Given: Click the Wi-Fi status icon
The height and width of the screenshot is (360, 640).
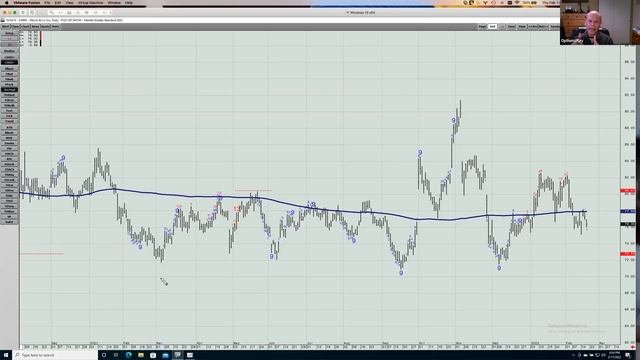Looking at the screenshot, I should [517, 2].
